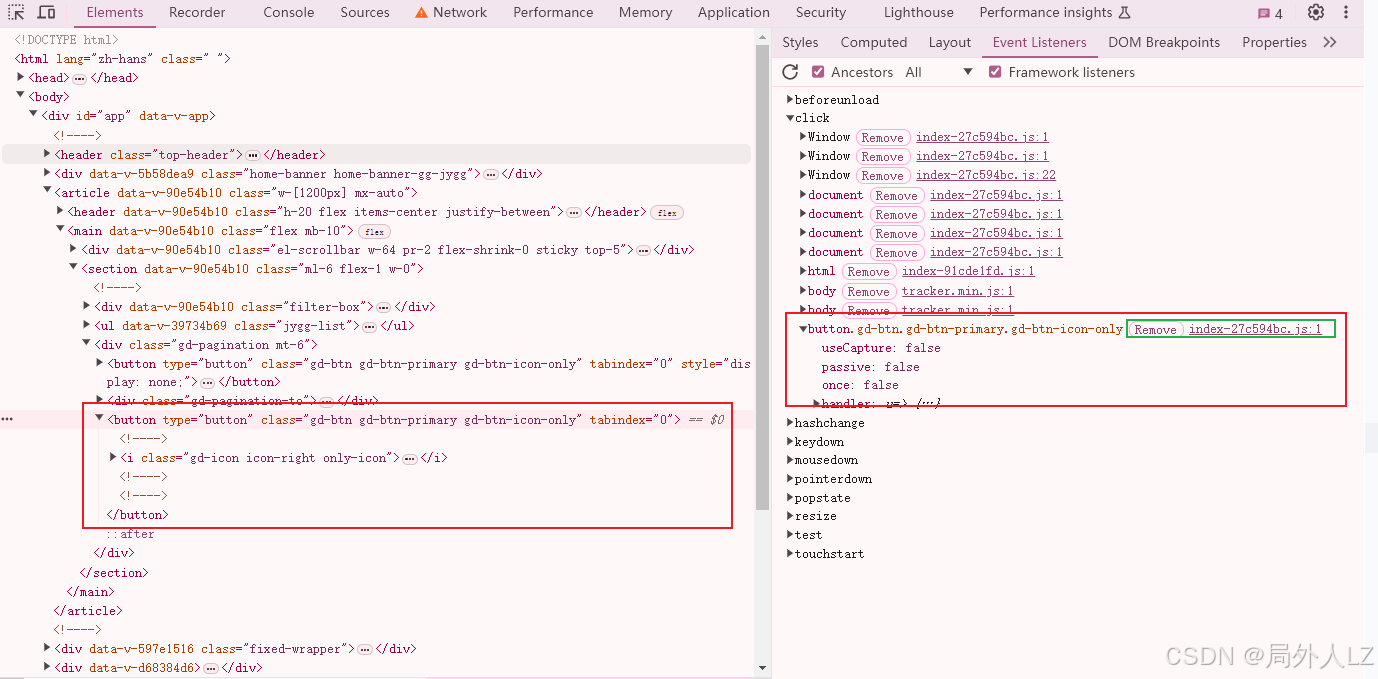Remove the html click listener
This screenshot has width=1378, height=679.
868,272
